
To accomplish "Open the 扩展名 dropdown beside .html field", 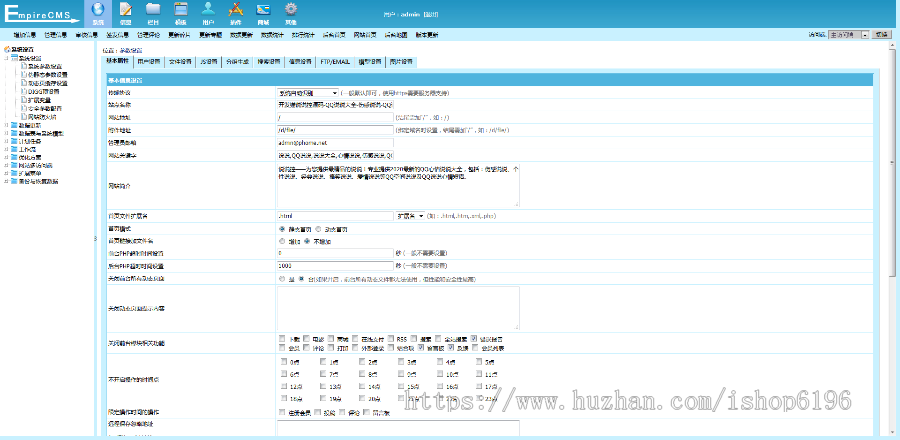I will tap(410, 216).
